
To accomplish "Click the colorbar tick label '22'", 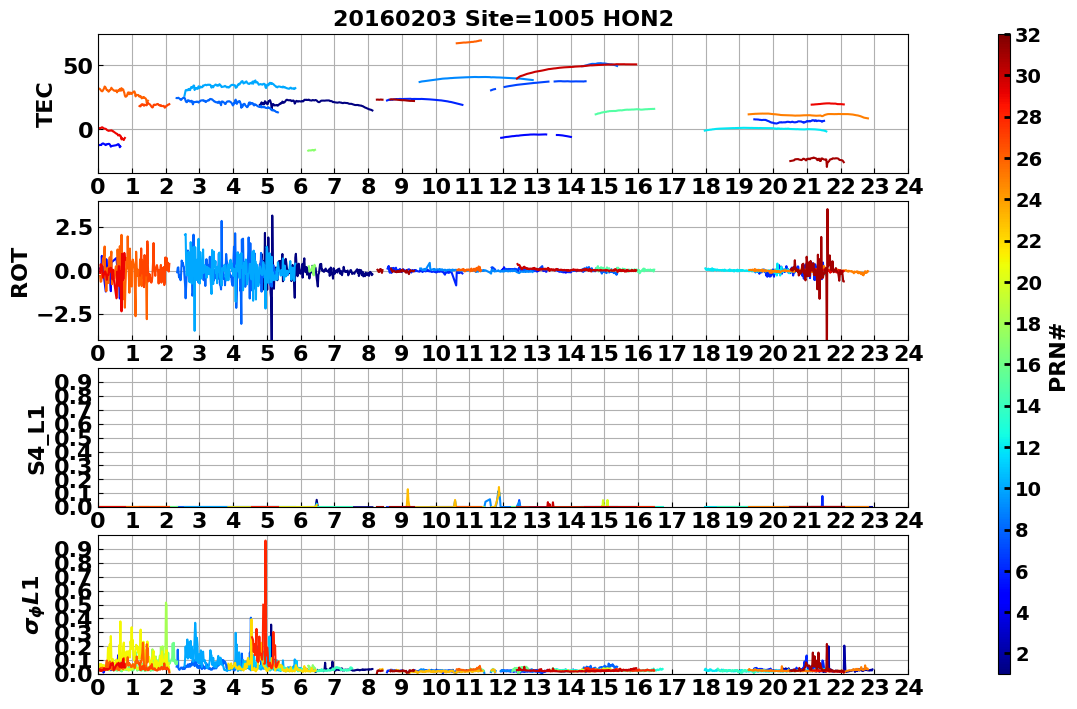I will 1028,241.
